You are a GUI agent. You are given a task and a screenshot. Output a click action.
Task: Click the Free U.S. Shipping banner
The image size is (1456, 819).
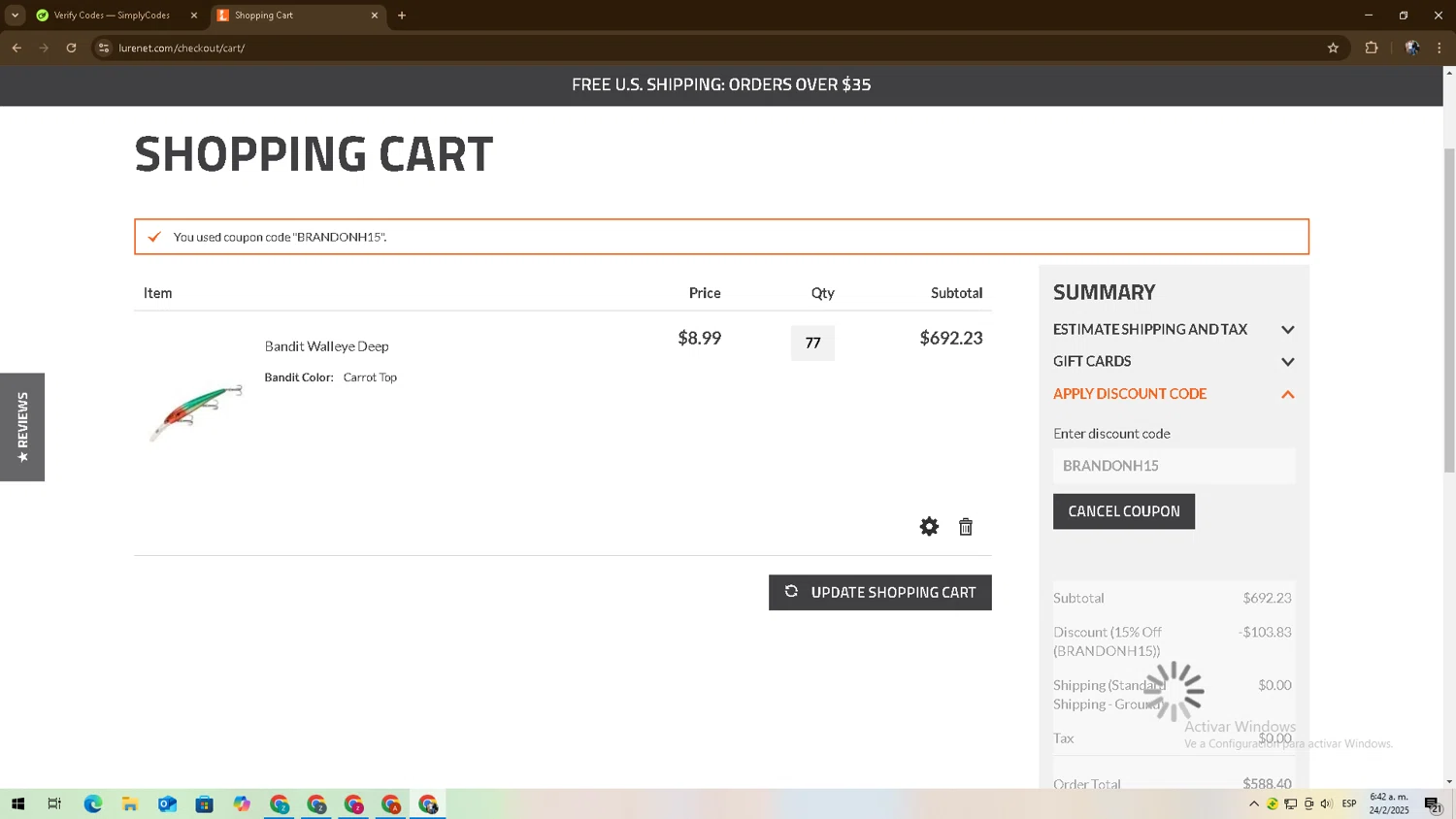[721, 84]
